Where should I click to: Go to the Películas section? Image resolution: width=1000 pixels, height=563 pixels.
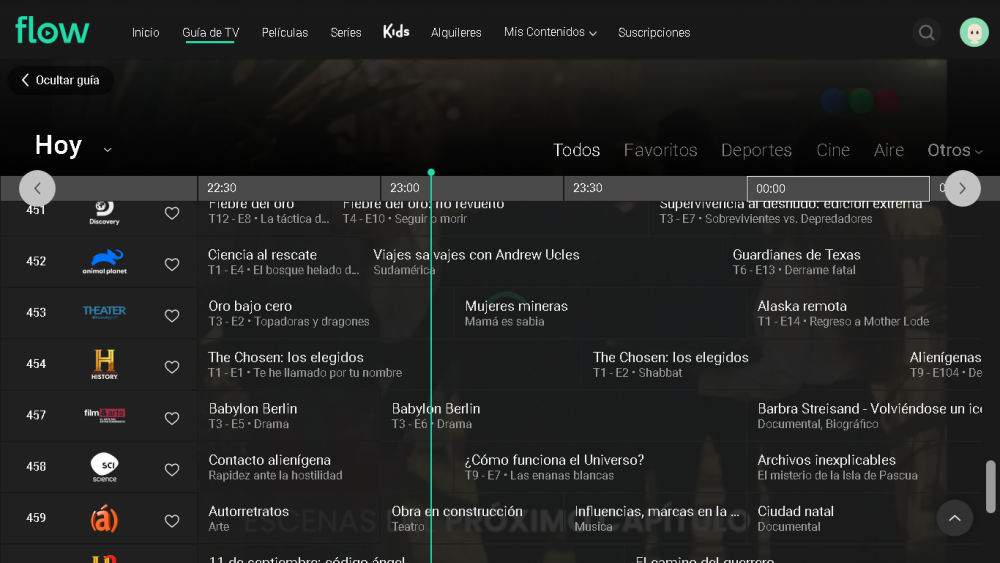285,33
